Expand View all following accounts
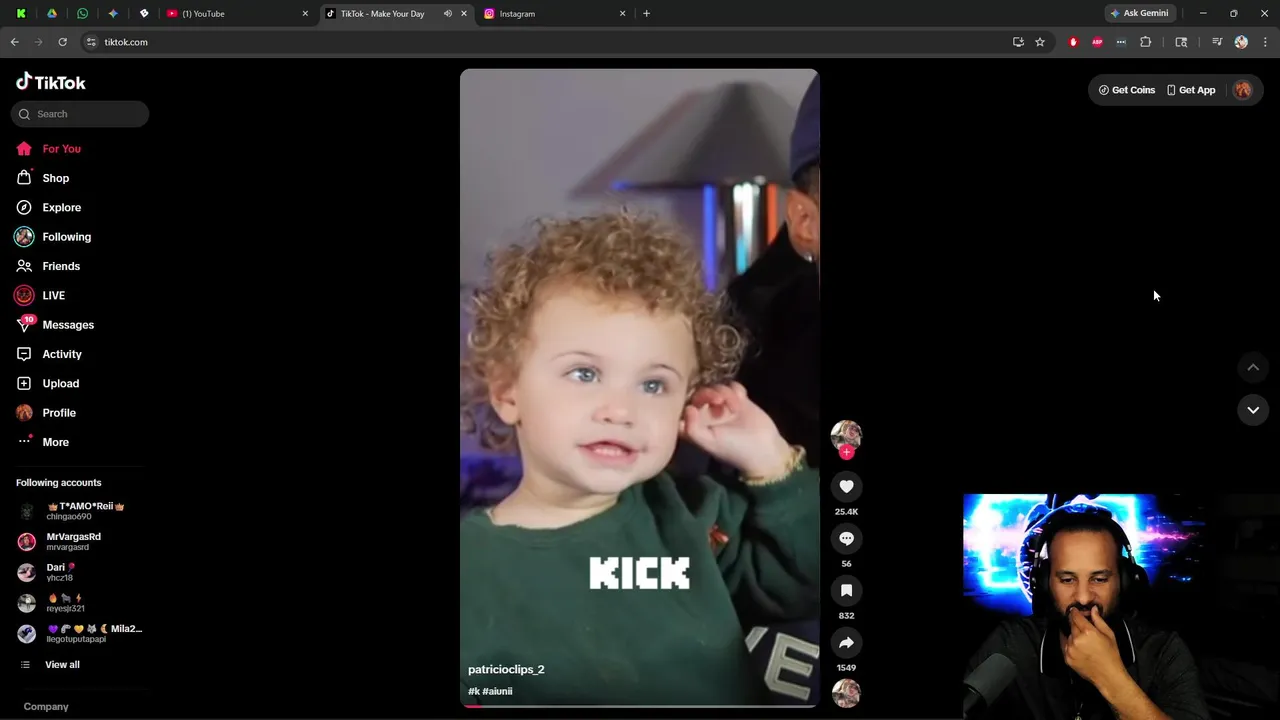 tap(48, 665)
